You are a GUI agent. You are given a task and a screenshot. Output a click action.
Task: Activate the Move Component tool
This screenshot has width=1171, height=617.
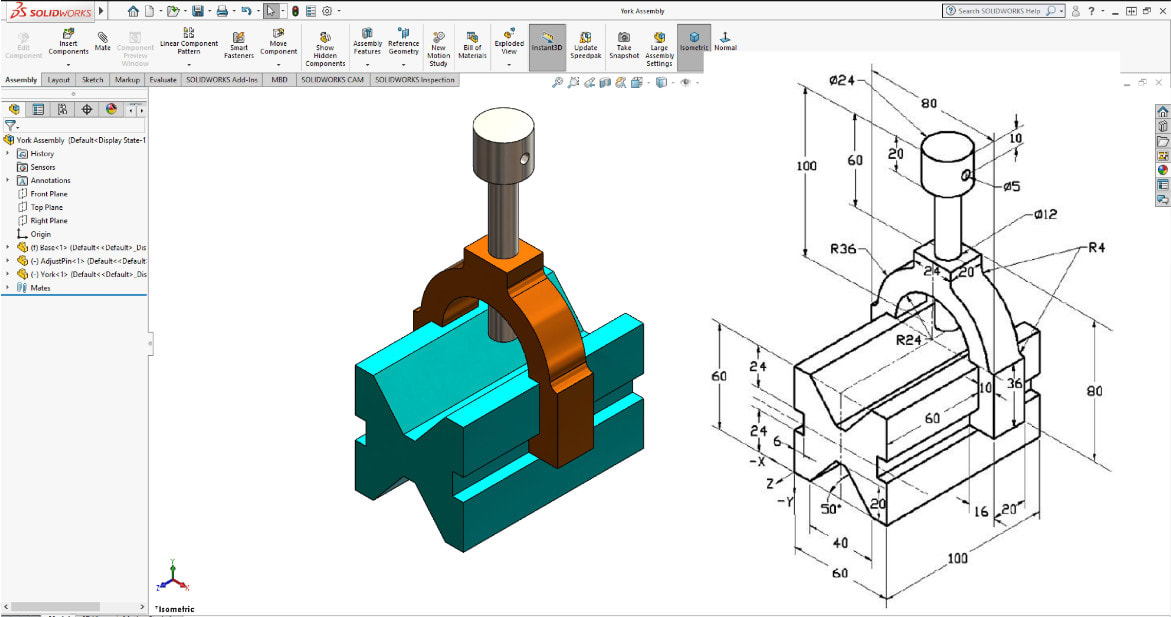279,42
